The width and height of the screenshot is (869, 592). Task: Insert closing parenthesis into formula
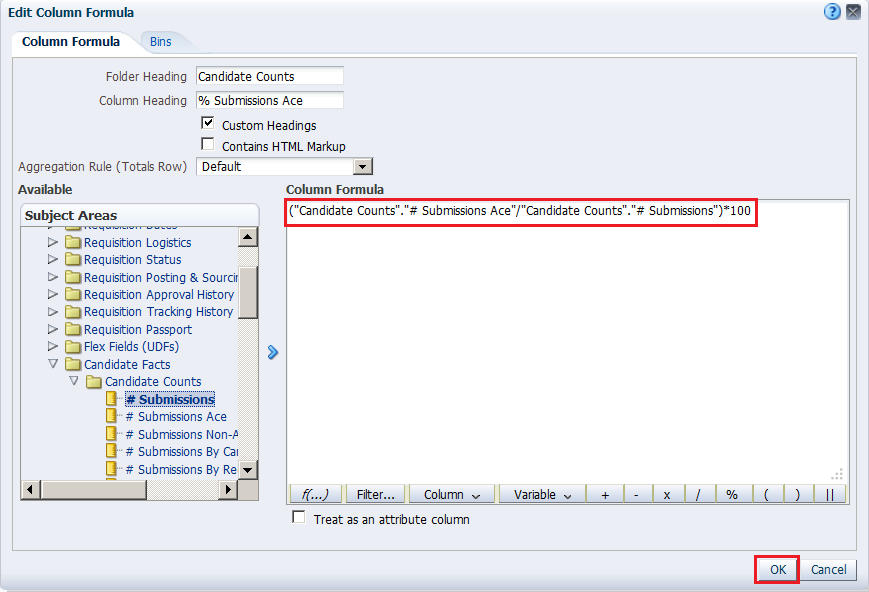[x=798, y=494]
